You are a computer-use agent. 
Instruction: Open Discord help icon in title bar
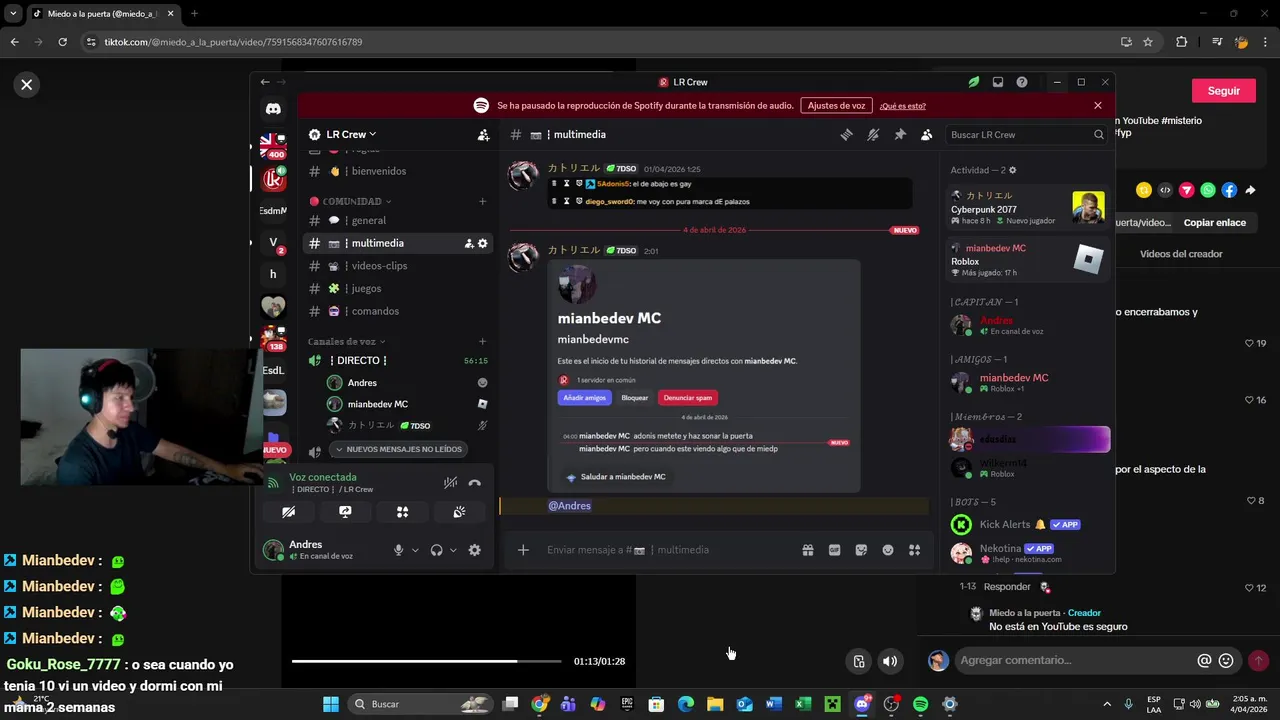pyautogui.click(x=1022, y=82)
